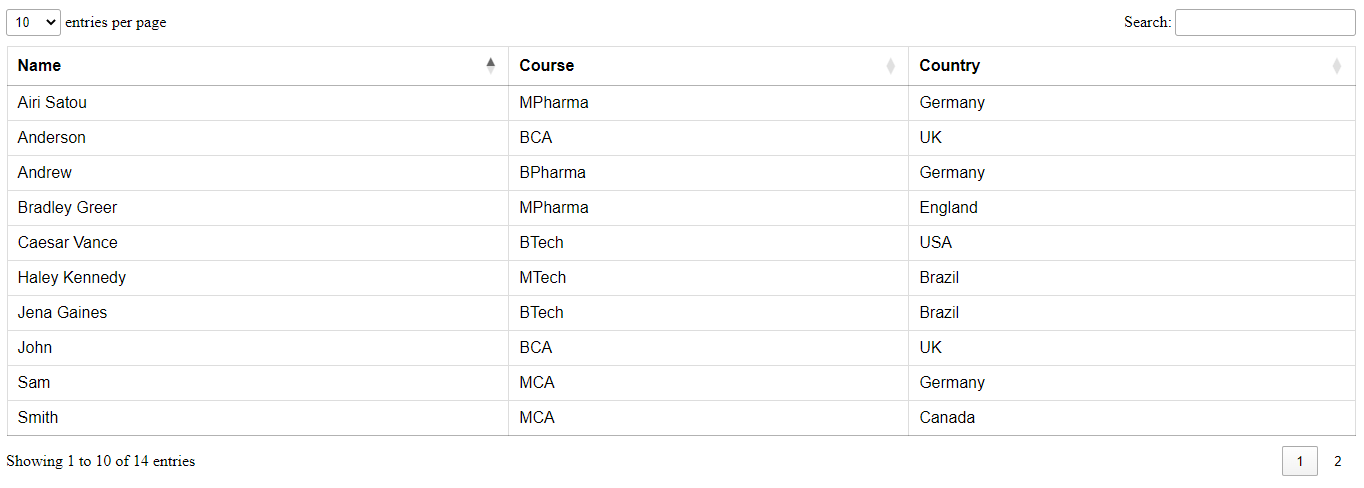Sort by Country using sort arrows icon
The width and height of the screenshot is (1364, 488).
1337,66
